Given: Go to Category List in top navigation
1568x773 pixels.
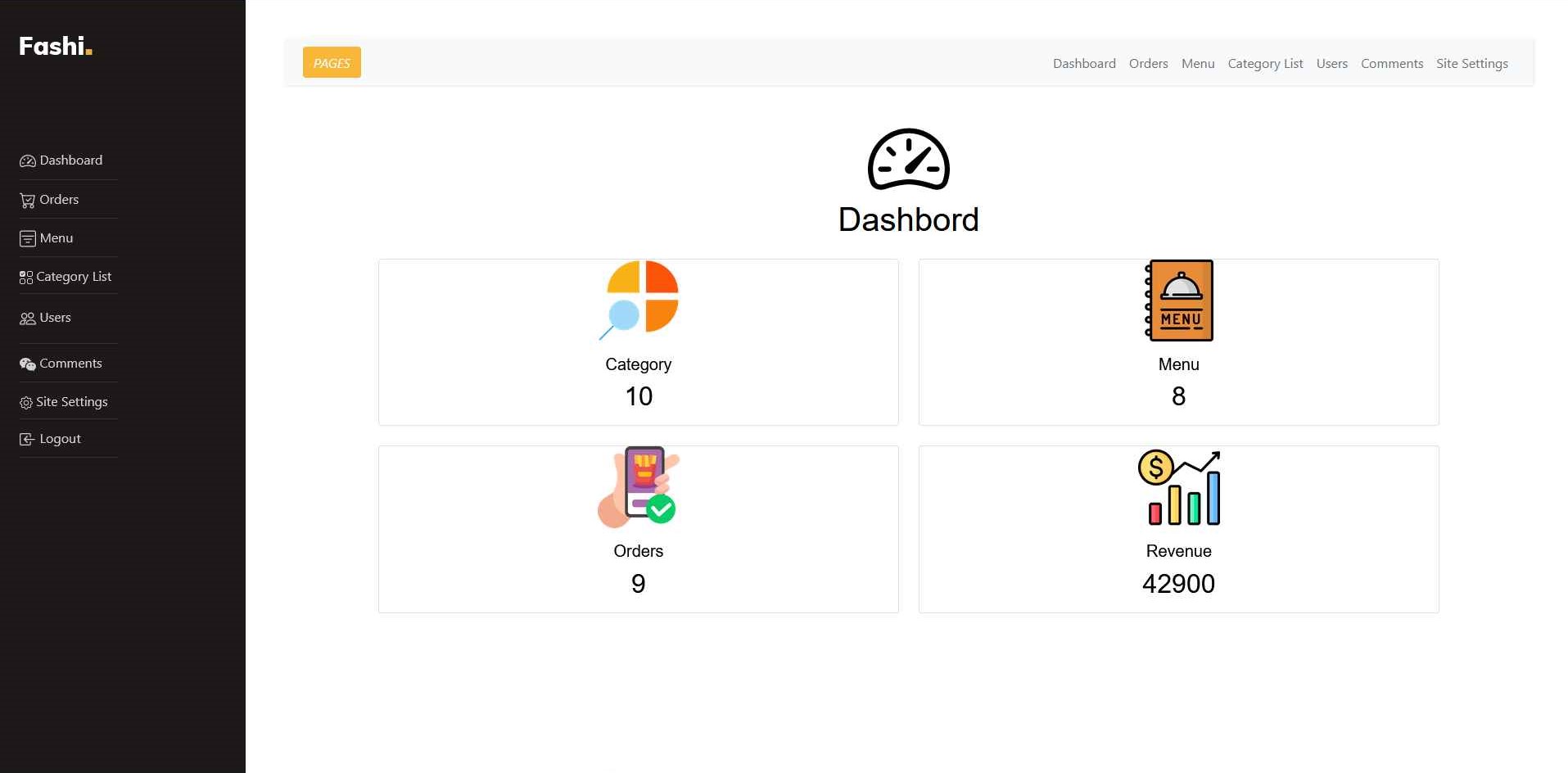Looking at the screenshot, I should (1265, 64).
